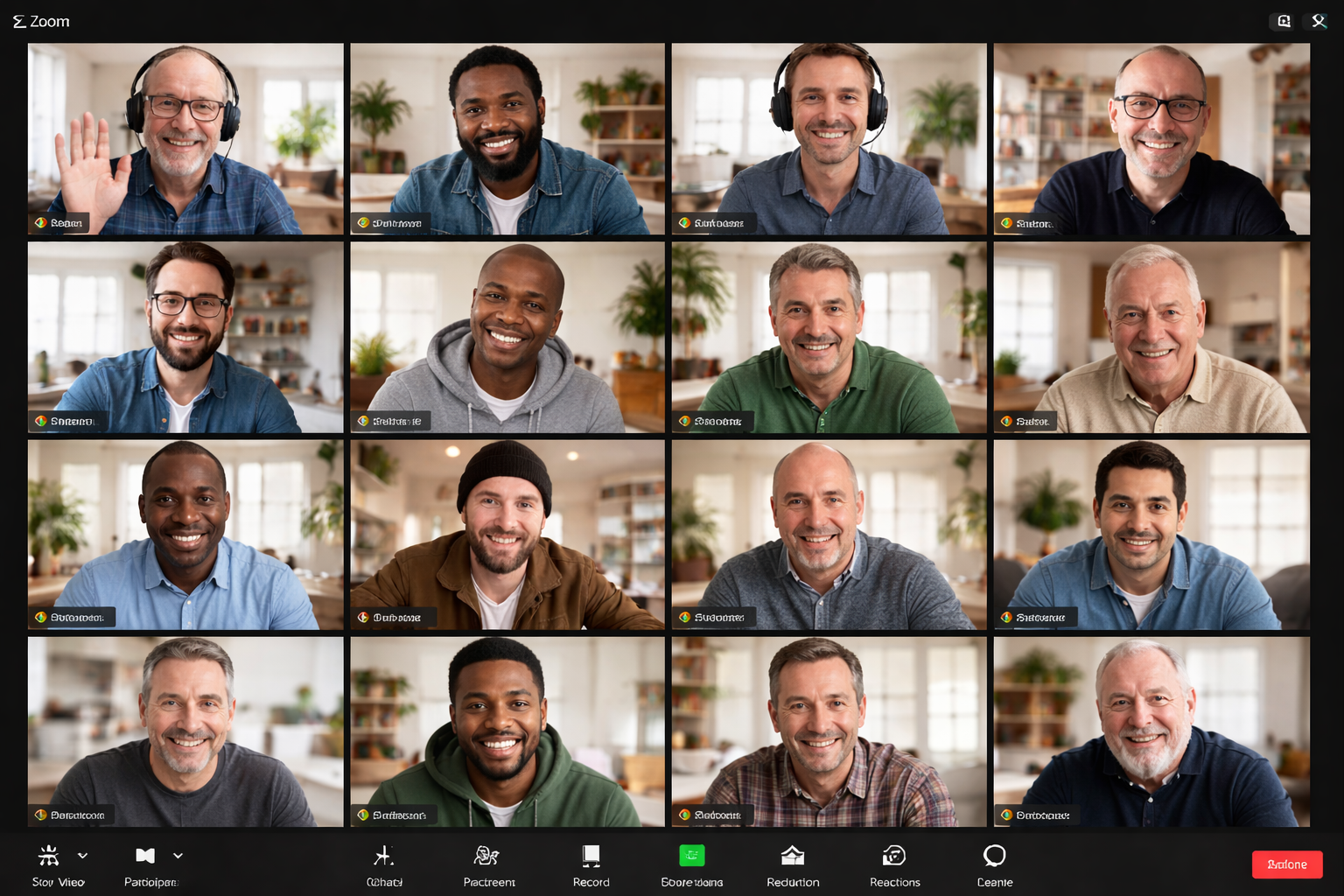Click the Zoom logo at top left
Viewport: 1344px width, 896px height.
click(19, 21)
